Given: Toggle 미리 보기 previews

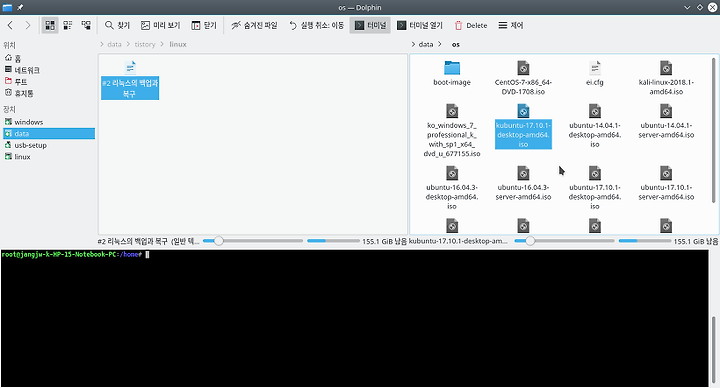Looking at the screenshot, I should (160, 25).
